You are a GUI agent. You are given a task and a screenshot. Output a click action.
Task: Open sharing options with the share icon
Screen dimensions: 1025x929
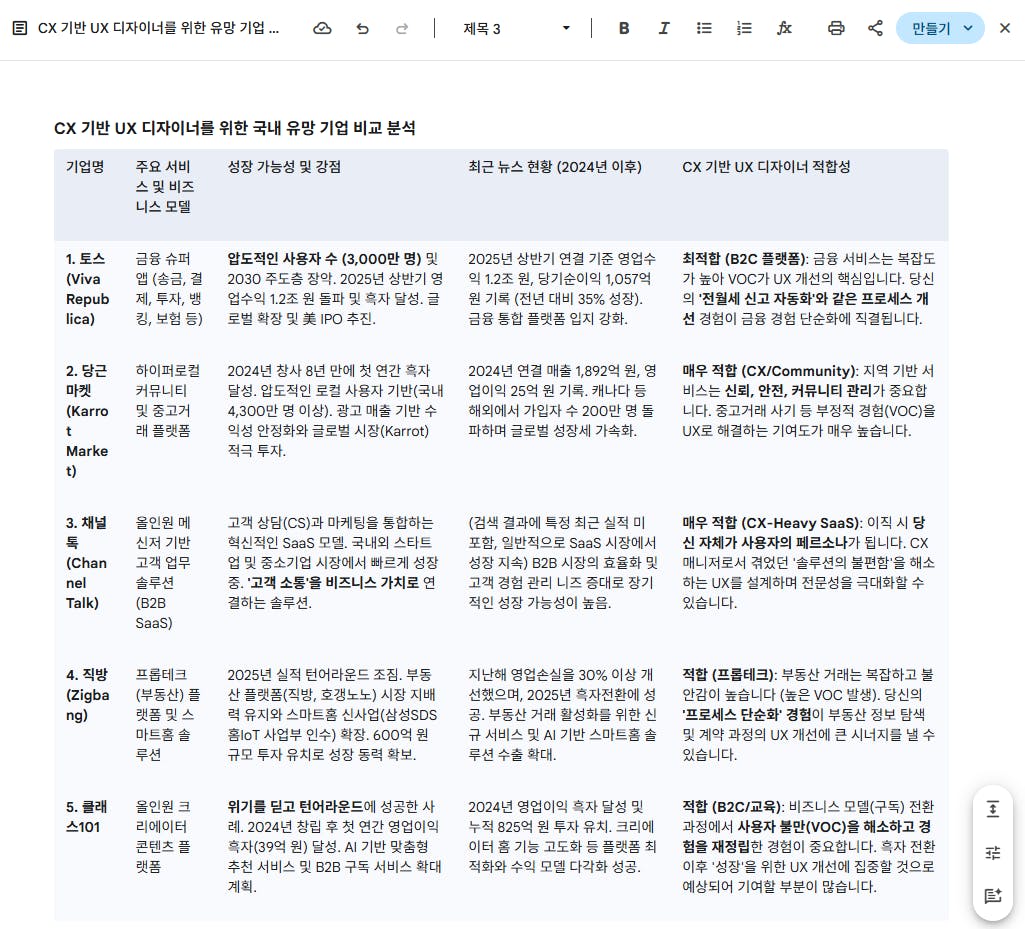[875, 28]
